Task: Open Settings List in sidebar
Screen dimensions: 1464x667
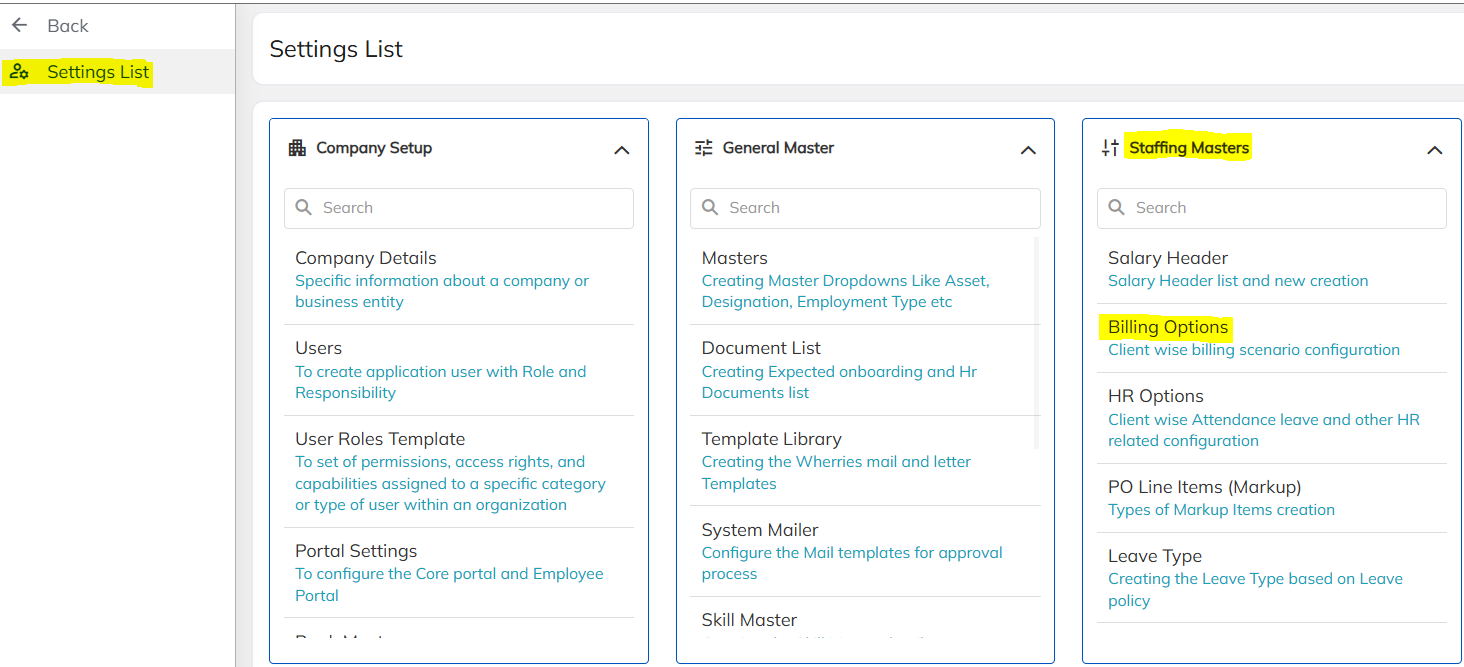Action: 117,72
